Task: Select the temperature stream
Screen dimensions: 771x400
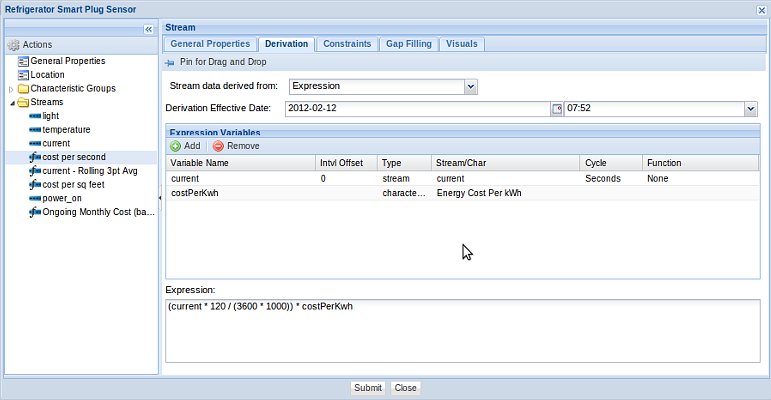Action: [66, 129]
